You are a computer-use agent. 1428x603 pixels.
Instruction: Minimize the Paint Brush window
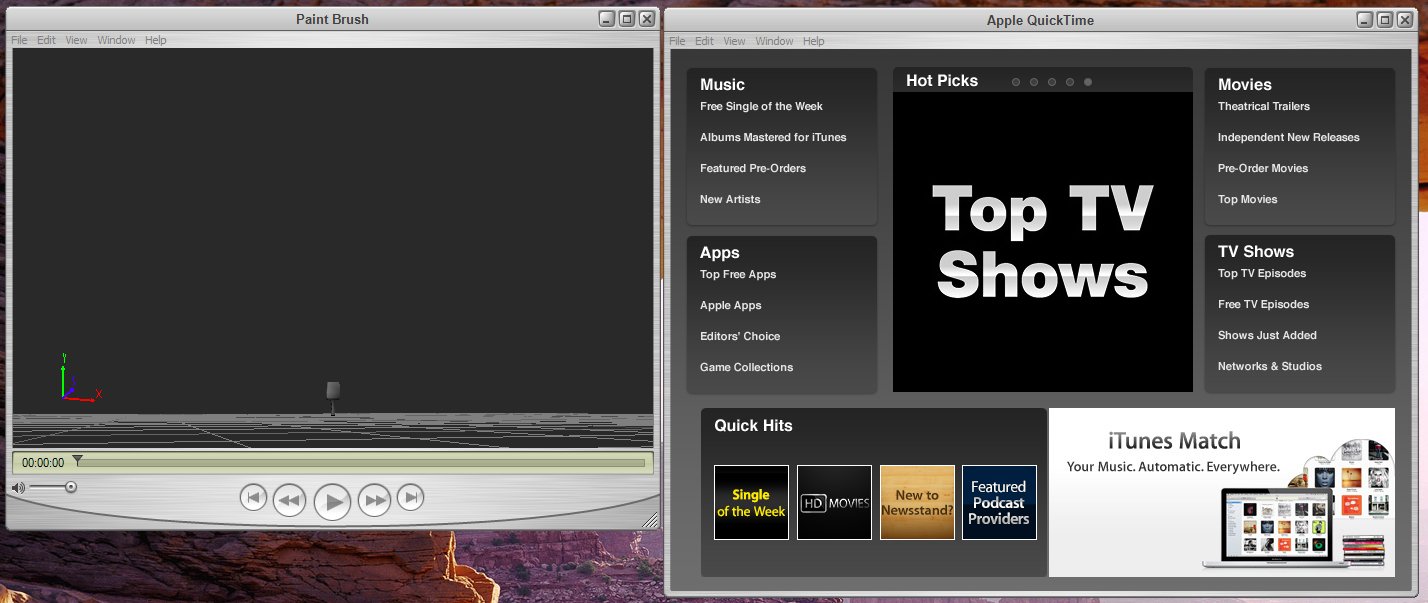coord(607,19)
